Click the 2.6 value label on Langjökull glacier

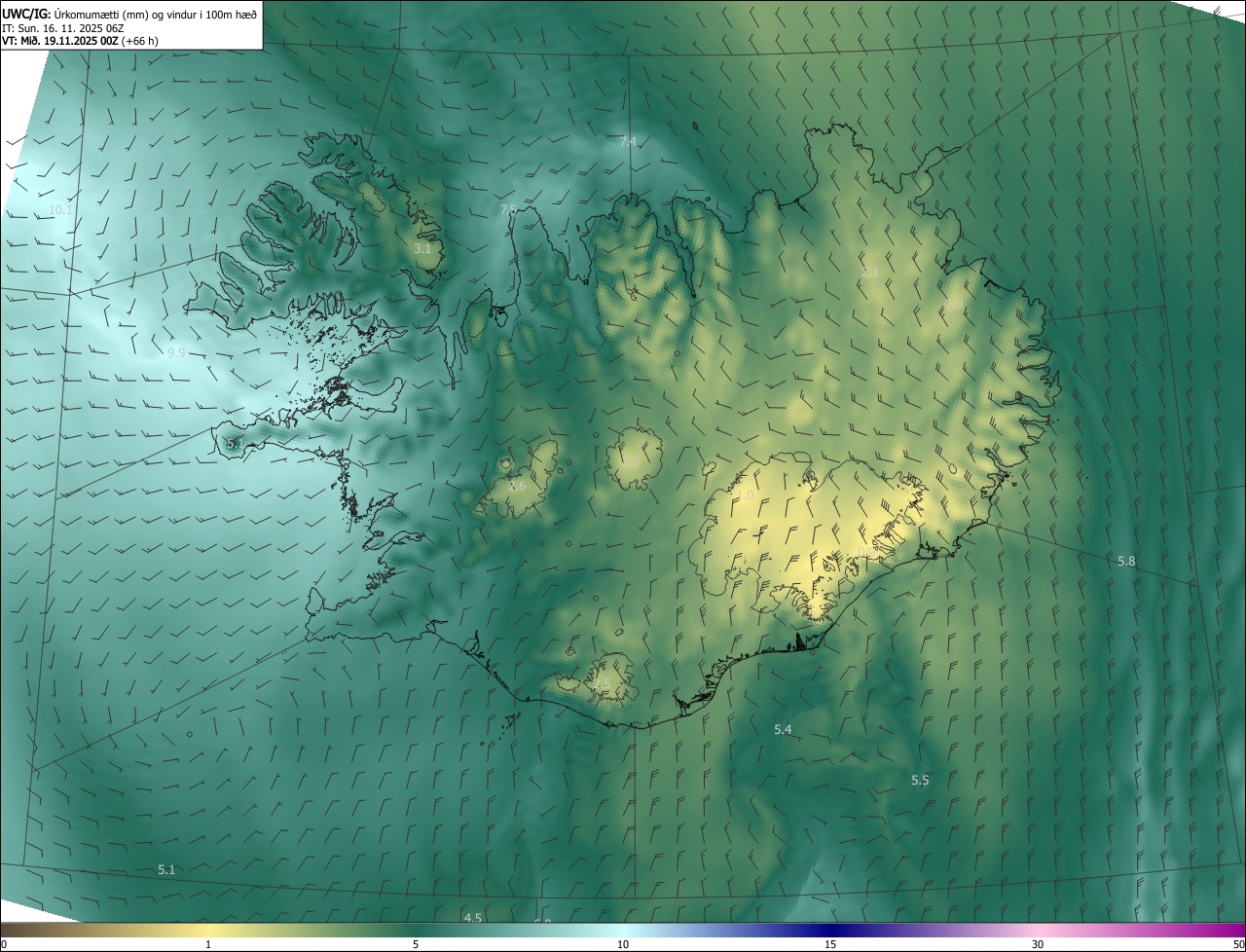517,486
